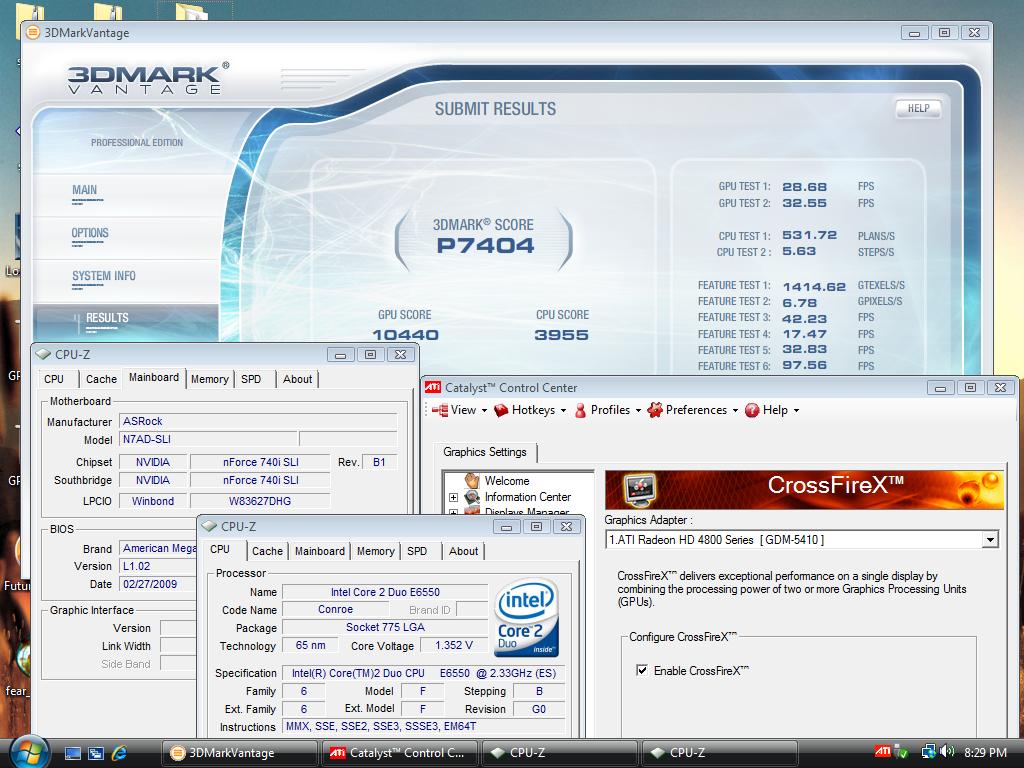The image size is (1024, 768).
Task: Select Cache tab in Mainboard CPU-Z window
Action: click(101, 379)
